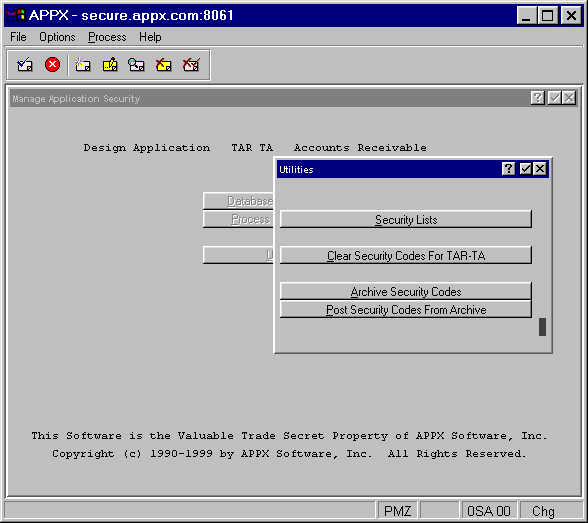Screen dimensions: 588x523
Task: Select the change mode folder icon
Action: (x=110, y=64)
